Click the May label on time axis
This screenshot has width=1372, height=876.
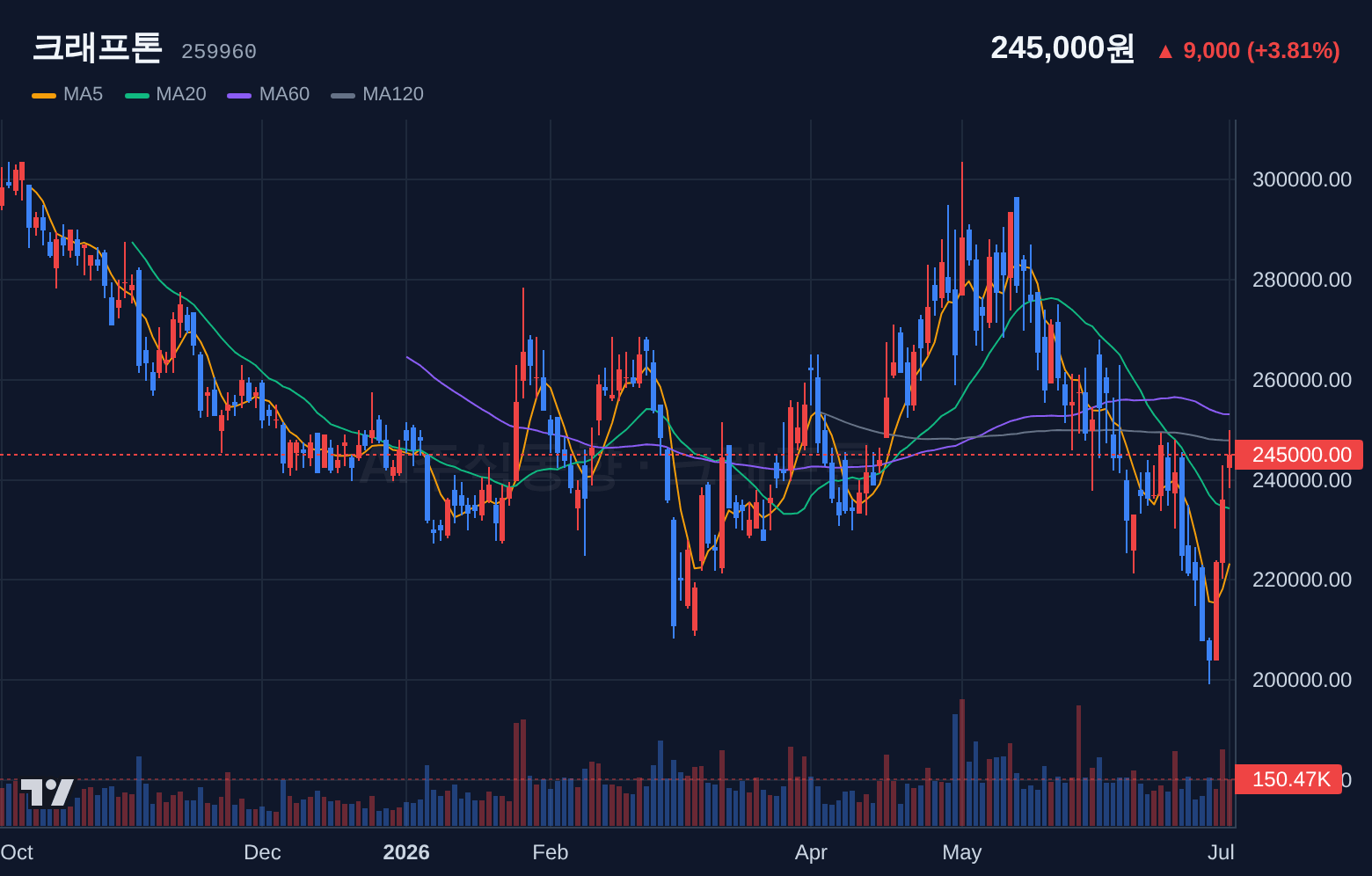tap(962, 852)
